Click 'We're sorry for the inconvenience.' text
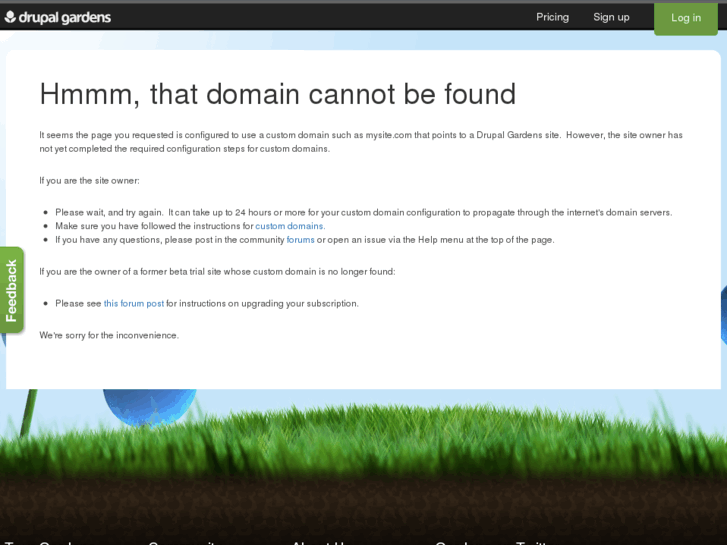Screen dimensions: 727x545 pos(109,335)
